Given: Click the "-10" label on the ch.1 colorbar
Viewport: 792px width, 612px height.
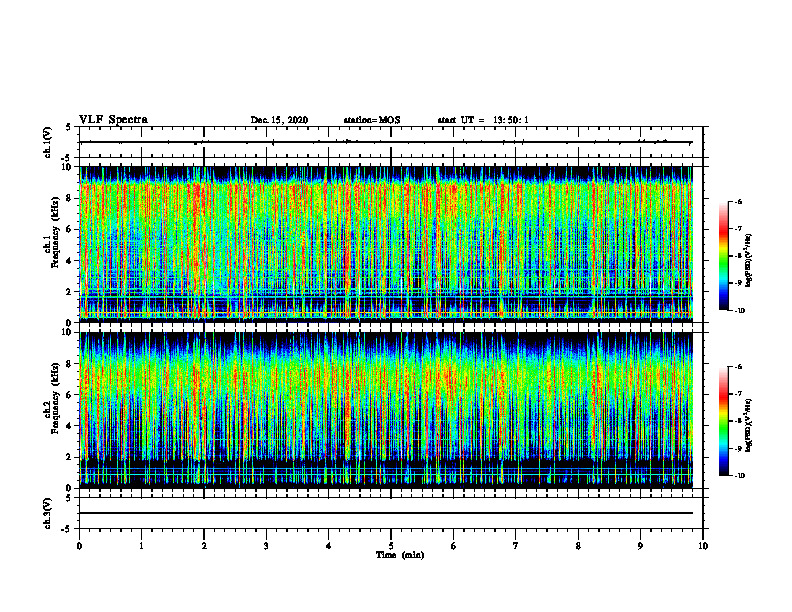Looking at the screenshot, I should [739, 311].
